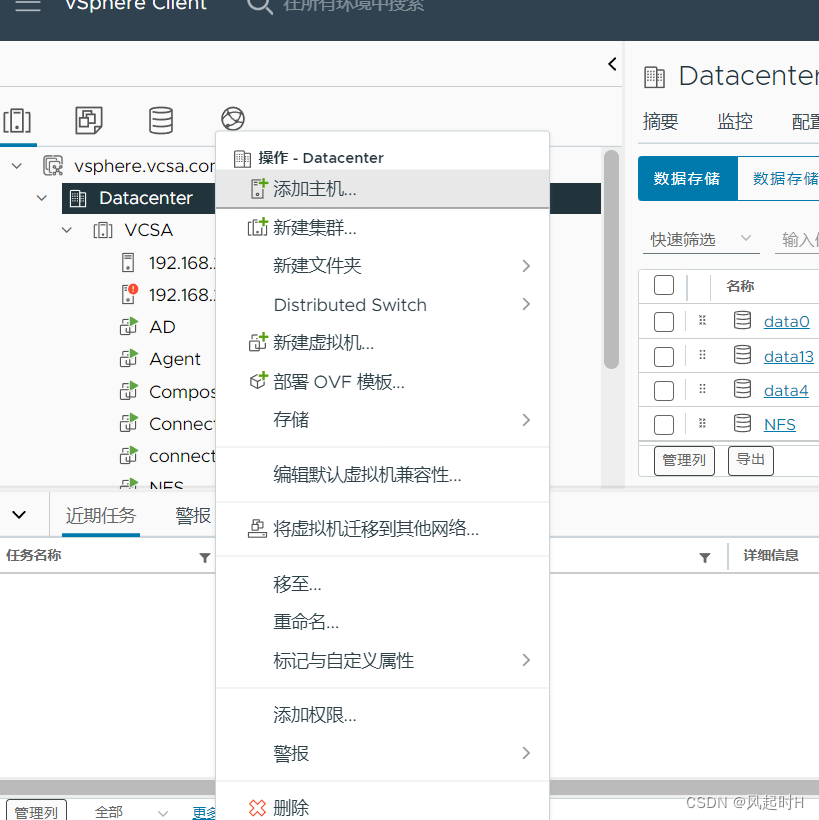Click the drag handle on the data13 row

[702, 355]
